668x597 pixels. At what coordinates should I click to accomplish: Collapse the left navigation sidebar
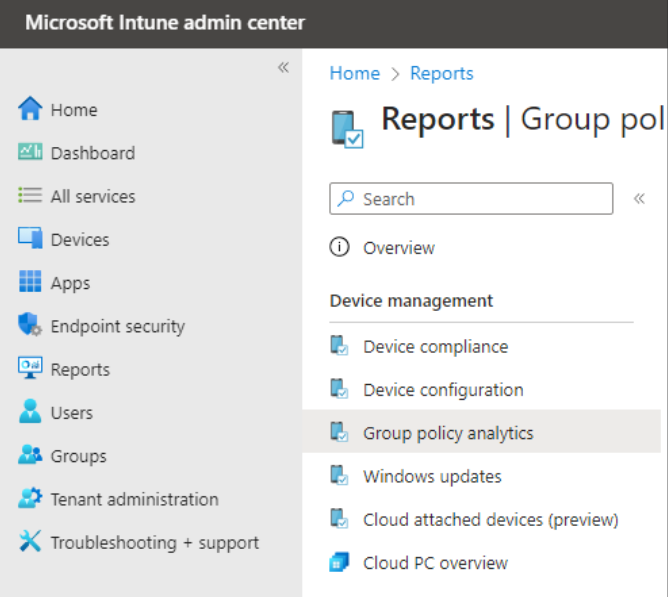[283, 67]
